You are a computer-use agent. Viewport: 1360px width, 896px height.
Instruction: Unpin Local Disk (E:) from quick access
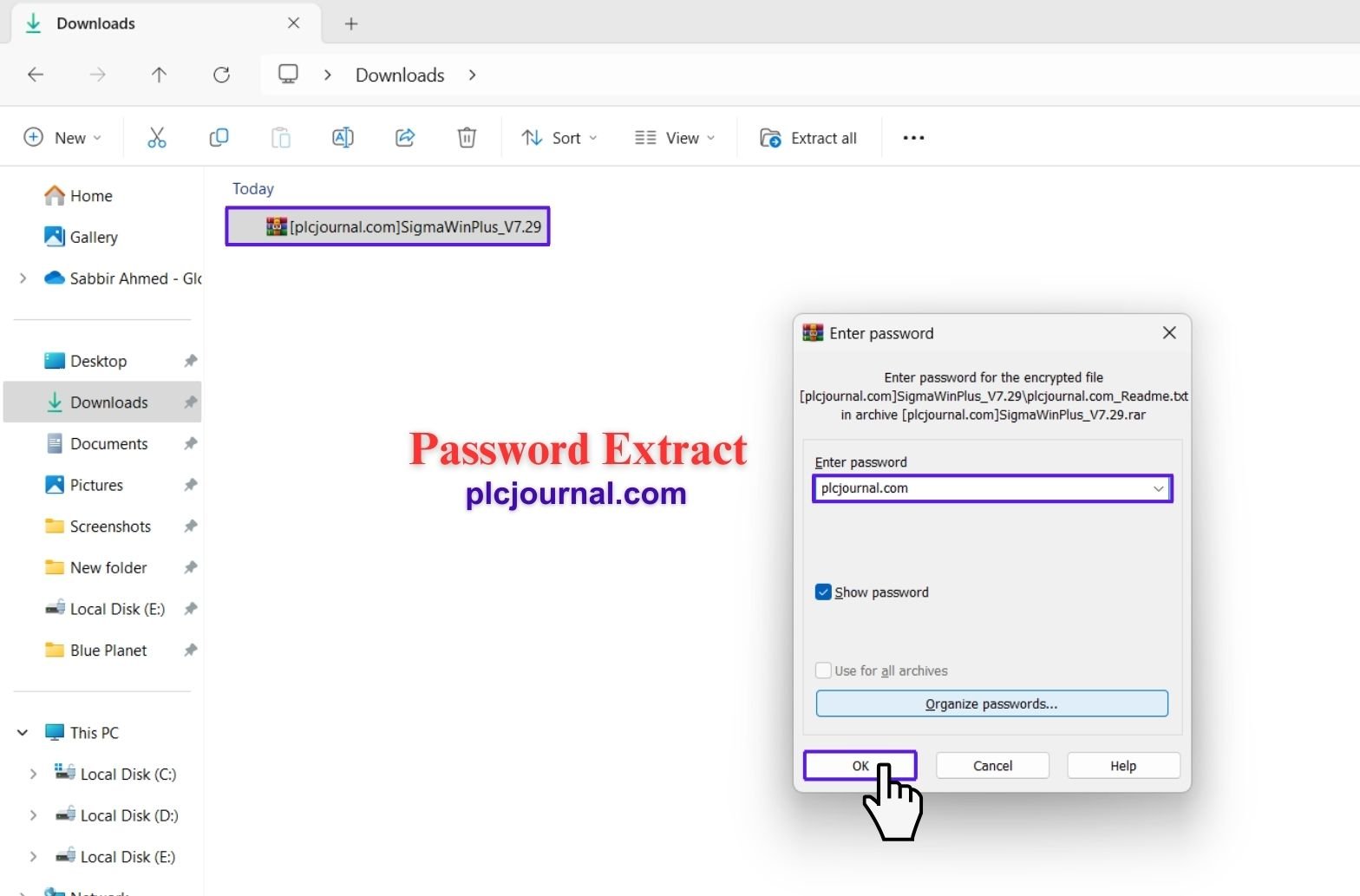click(x=191, y=609)
